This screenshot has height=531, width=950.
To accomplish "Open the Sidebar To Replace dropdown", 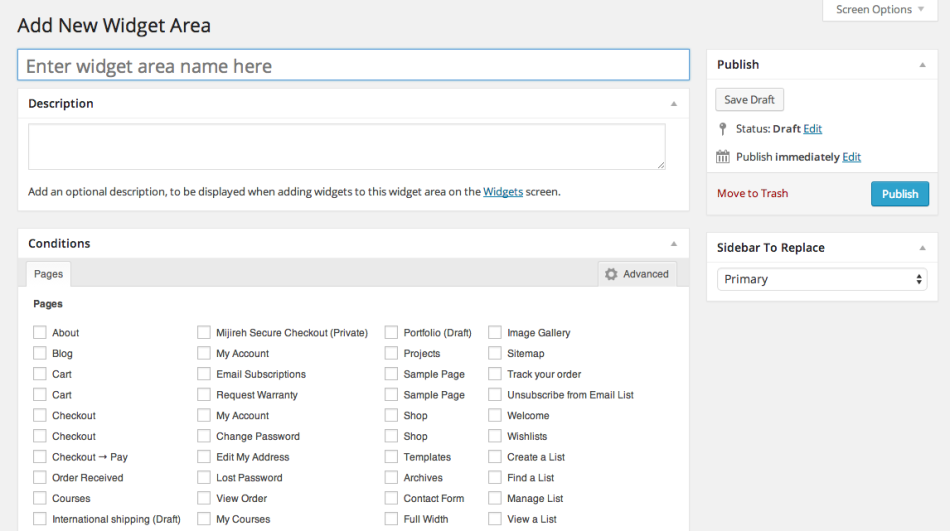I will pyautogui.click(x=822, y=279).
